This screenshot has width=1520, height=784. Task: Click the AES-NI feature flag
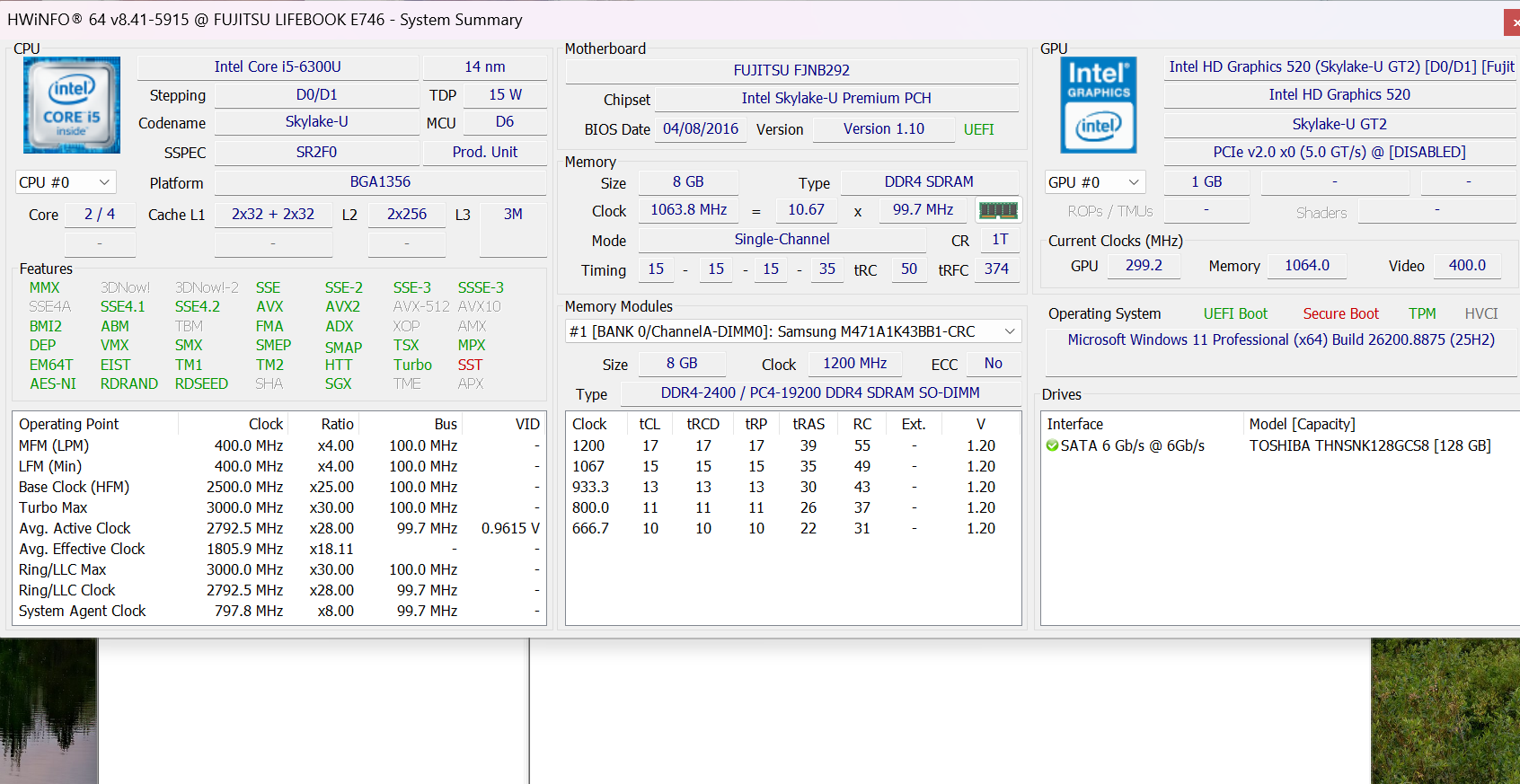(x=53, y=383)
